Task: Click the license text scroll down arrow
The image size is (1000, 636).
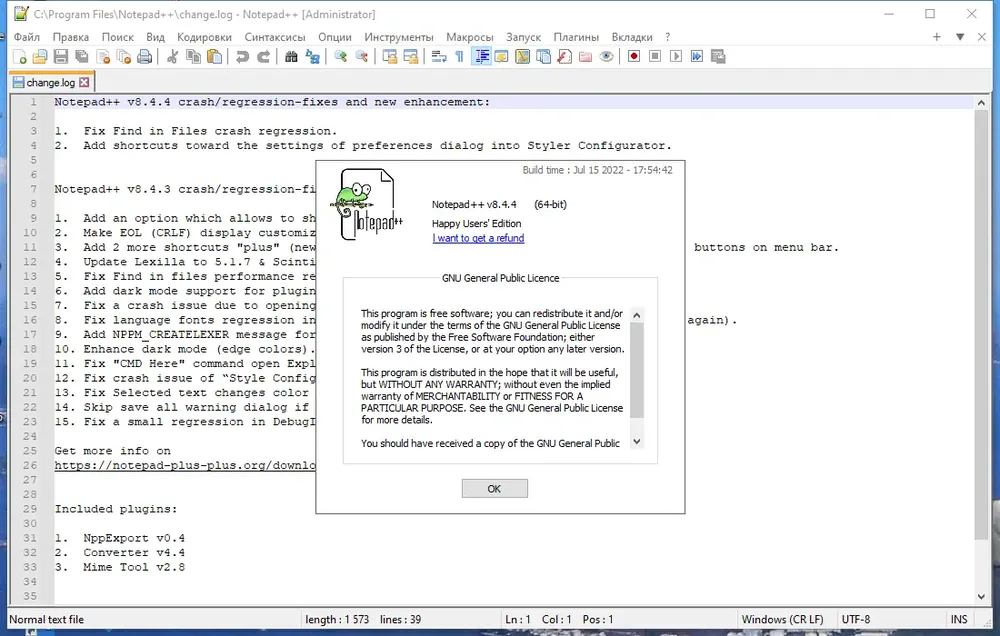Action: (x=636, y=441)
